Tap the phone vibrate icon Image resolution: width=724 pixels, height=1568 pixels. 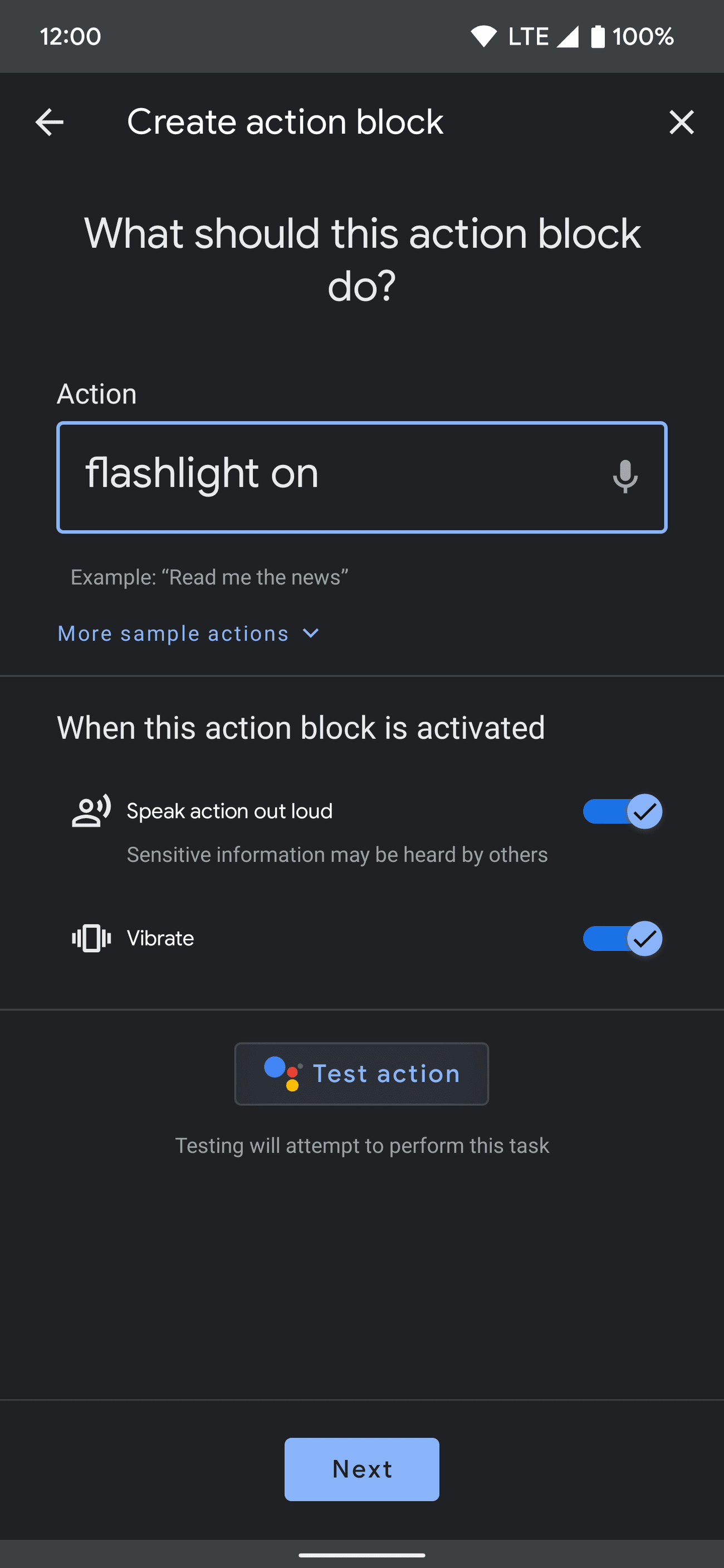[x=91, y=938]
